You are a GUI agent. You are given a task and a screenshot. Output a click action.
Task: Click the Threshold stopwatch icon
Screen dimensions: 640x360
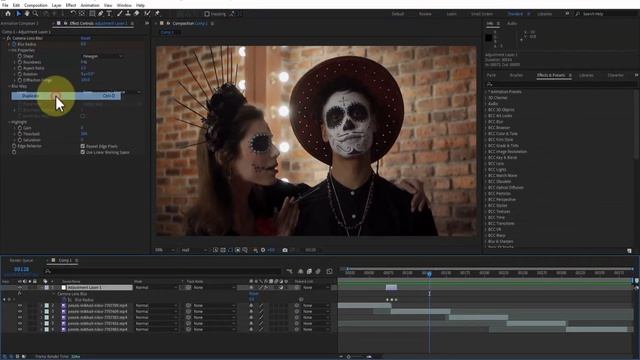click(20, 134)
